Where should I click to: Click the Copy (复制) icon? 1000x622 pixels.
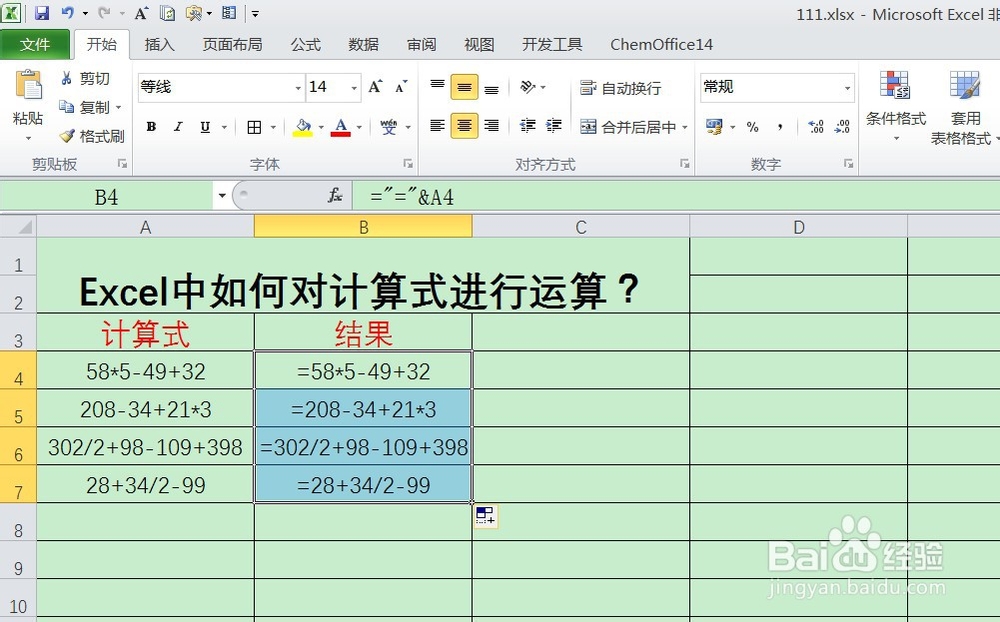pyautogui.click(x=66, y=107)
